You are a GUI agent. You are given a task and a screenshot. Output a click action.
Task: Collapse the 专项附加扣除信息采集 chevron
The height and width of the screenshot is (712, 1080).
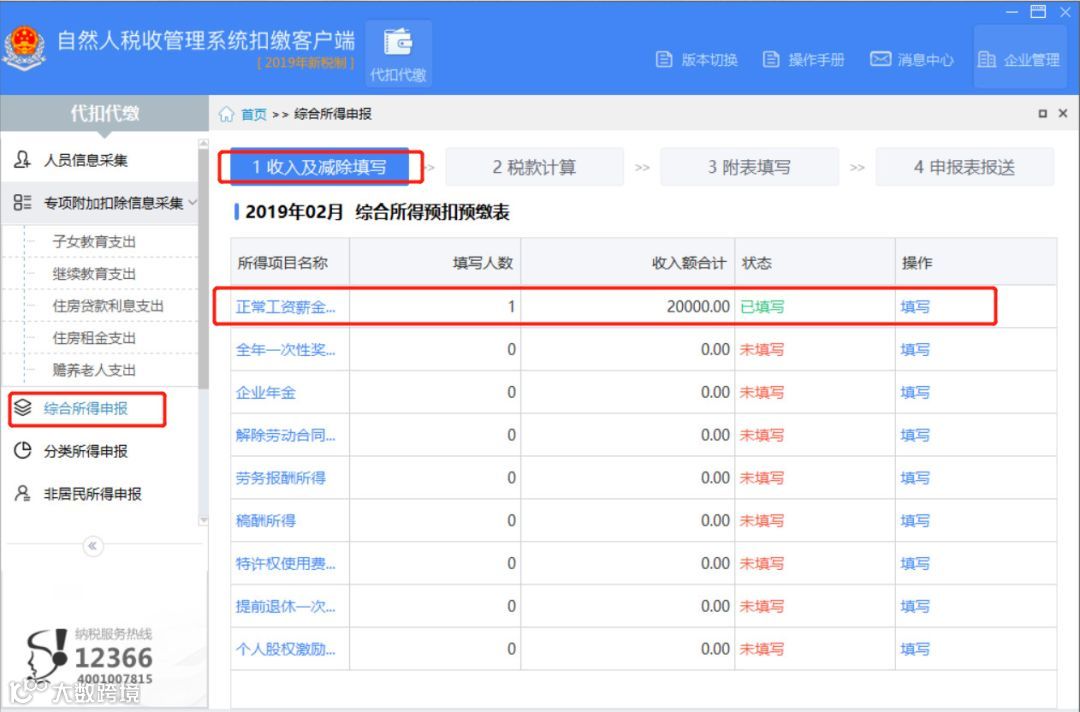click(192, 202)
